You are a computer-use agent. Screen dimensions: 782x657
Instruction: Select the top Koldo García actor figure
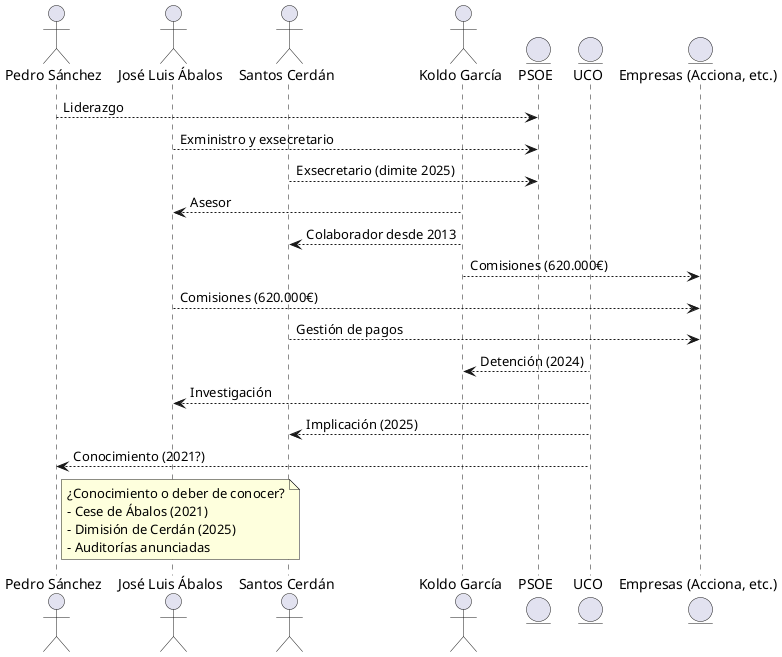click(x=462, y=33)
